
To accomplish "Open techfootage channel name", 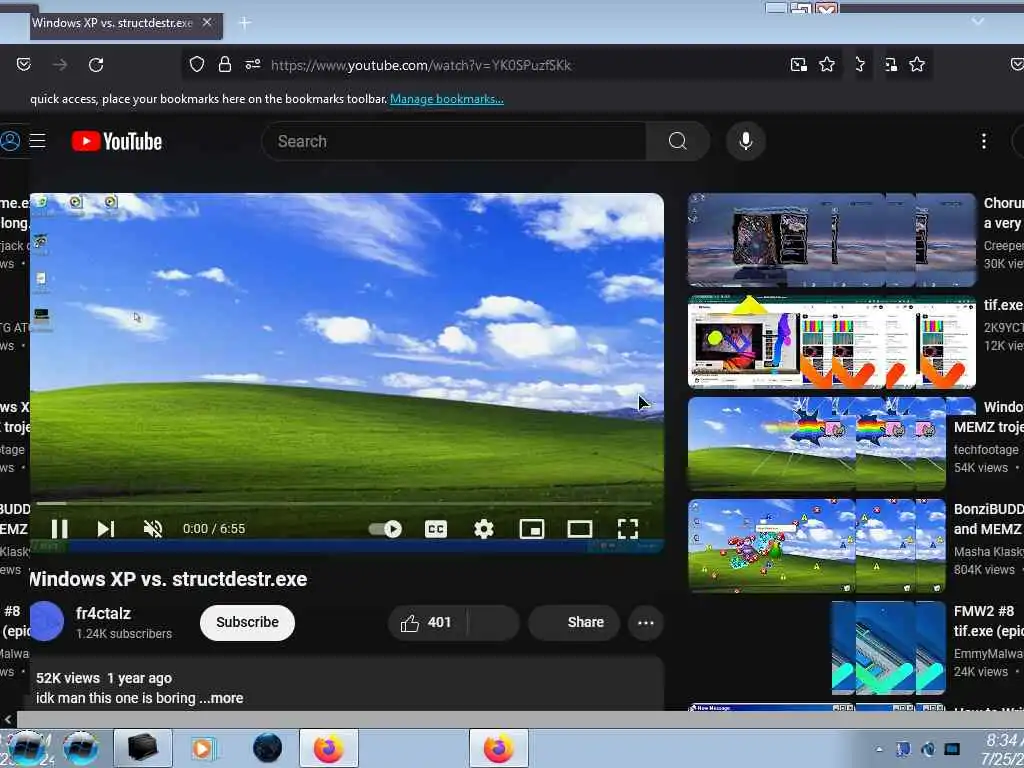I will tap(985, 449).
